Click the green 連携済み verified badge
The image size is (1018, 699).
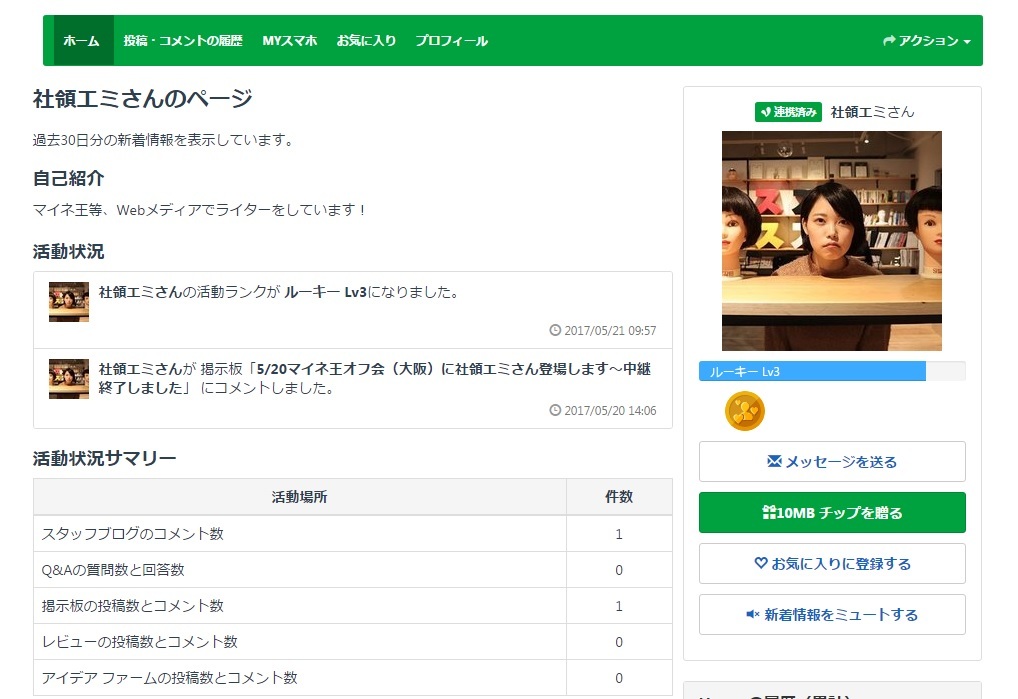pyautogui.click(x=788, y=112)
